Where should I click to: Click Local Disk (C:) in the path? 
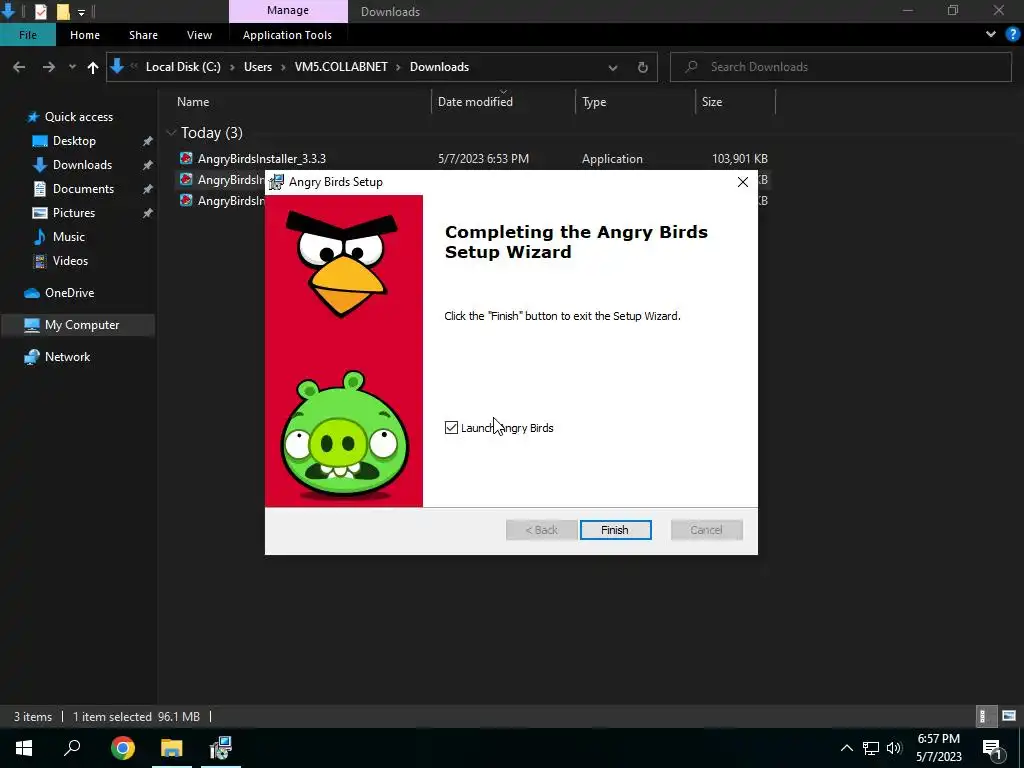[183, 67]
